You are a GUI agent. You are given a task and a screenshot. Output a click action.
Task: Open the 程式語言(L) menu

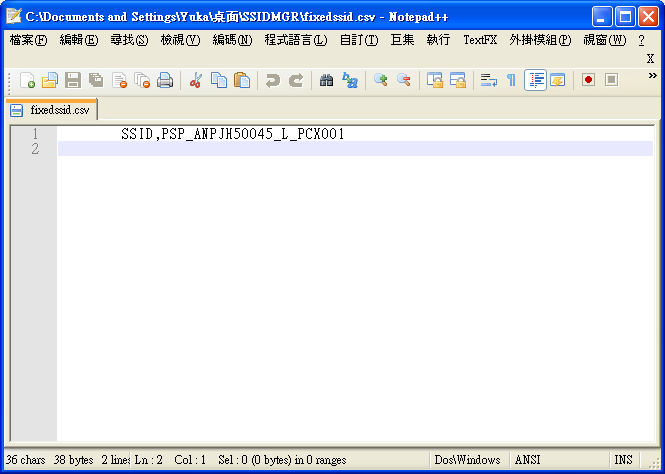click(x=295, y=40)
